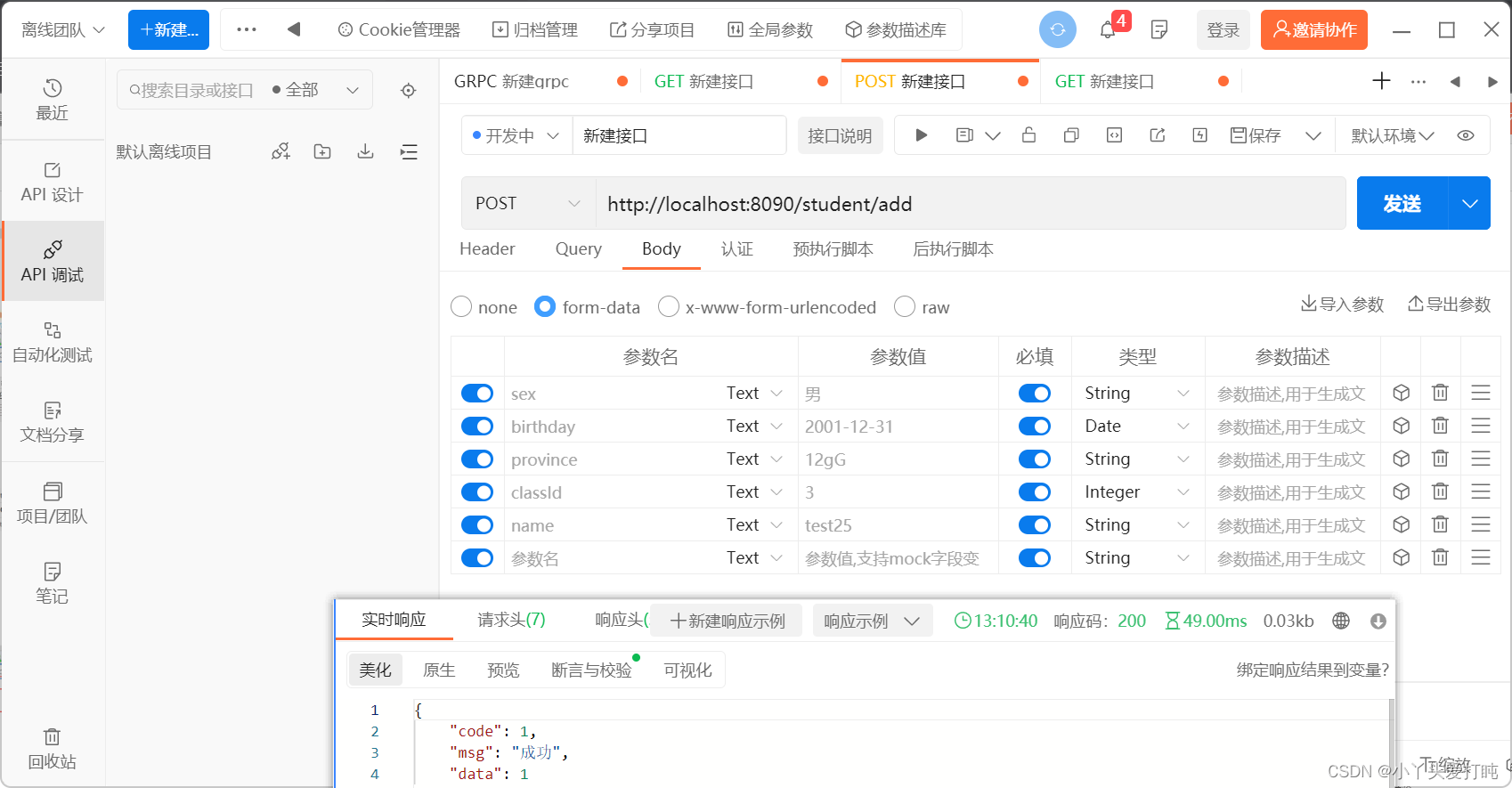
Task: Click the download import icon in project row
Action: tap(365, 152)
